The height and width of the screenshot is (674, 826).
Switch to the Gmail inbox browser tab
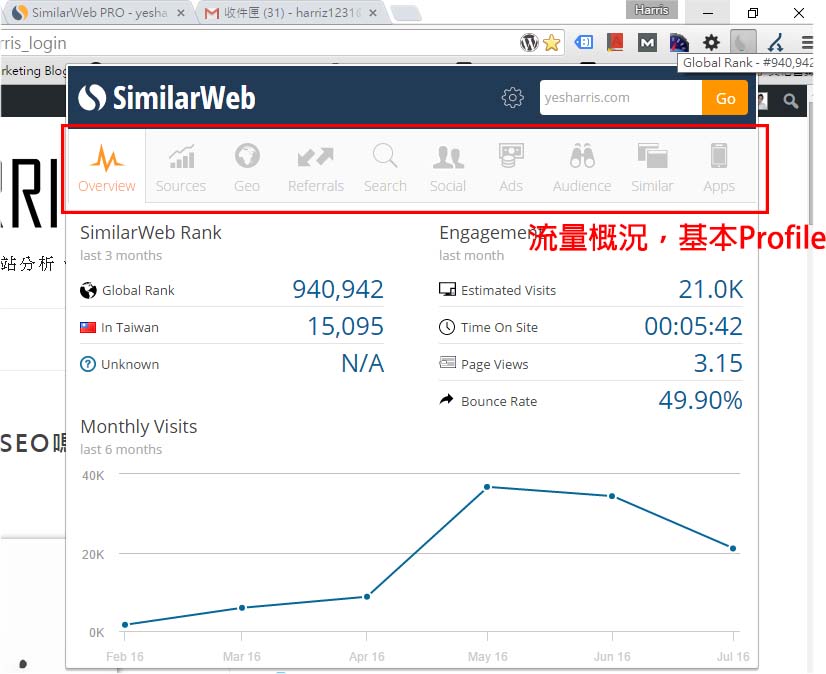(x=290, y=13)
